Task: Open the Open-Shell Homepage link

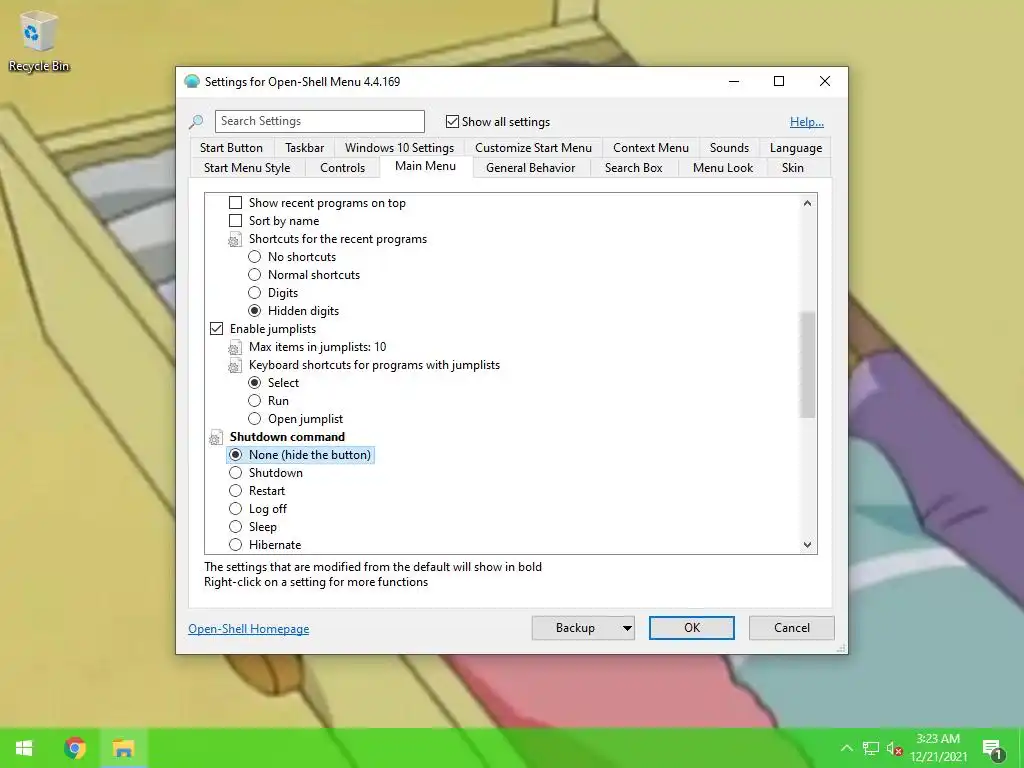Action: 249,629
